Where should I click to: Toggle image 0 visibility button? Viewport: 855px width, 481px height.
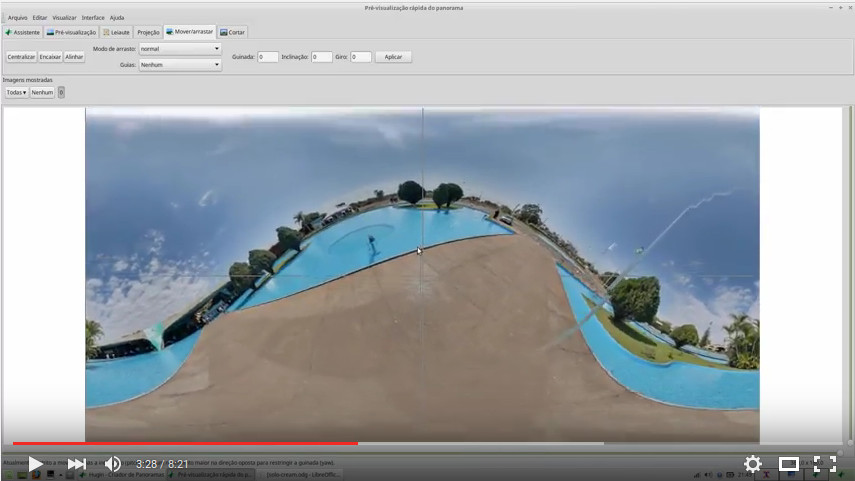[61, 92]
